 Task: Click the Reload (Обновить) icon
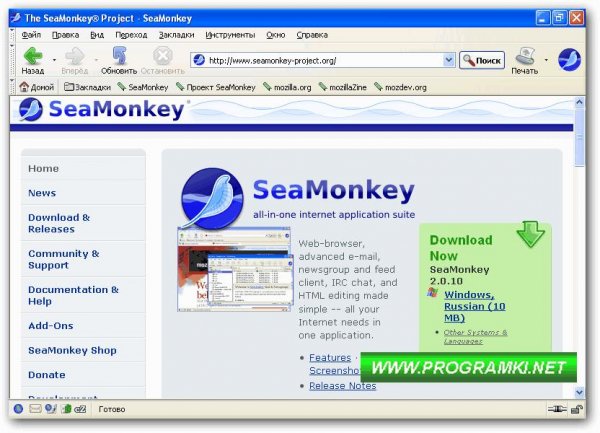pyautogui.click(x=119, y=55)
